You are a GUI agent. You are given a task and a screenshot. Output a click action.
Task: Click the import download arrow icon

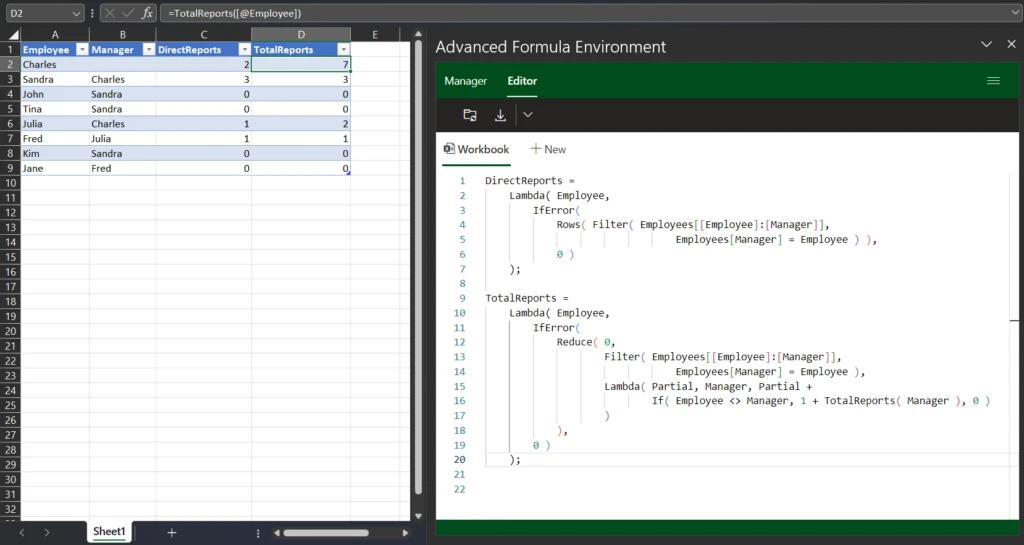(501, 115)
